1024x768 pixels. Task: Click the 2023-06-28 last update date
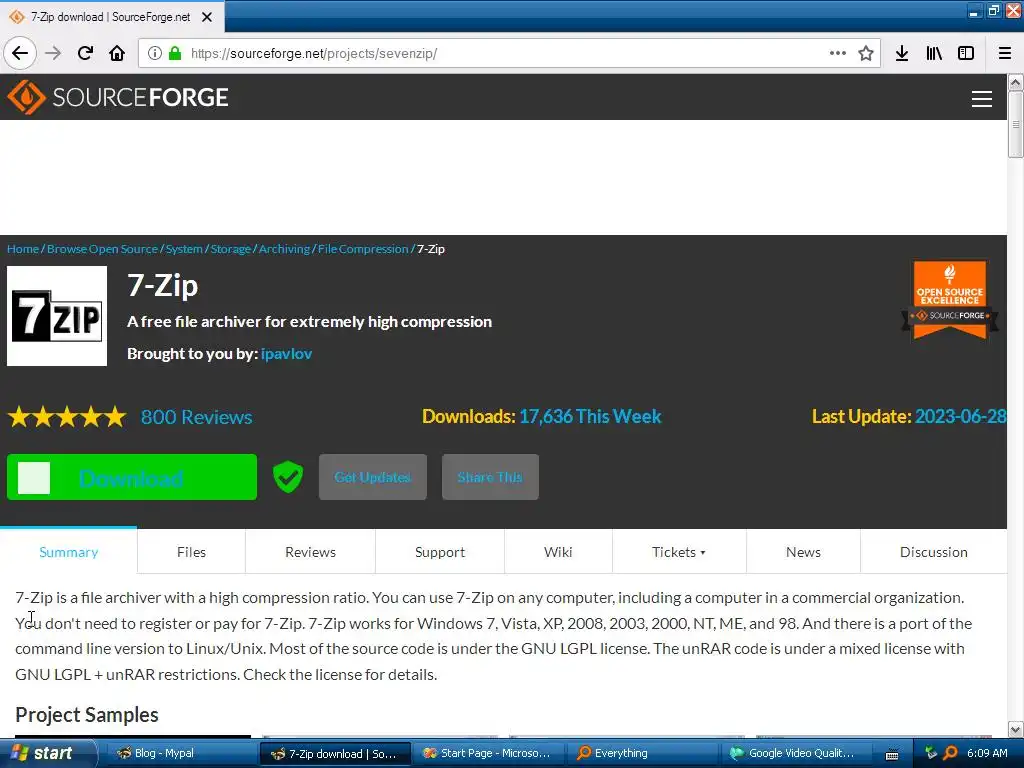[x=960, y=416]
